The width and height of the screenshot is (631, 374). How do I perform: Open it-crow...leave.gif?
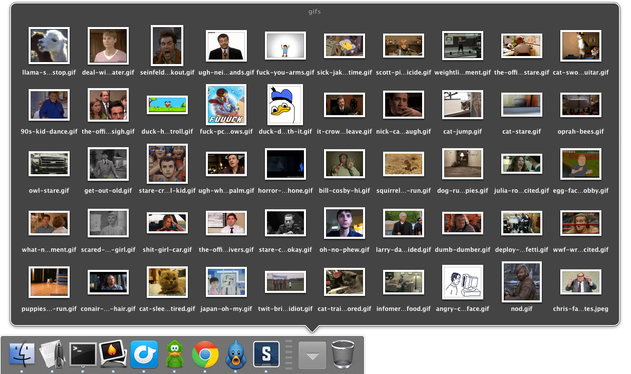[x=344, y=105]
